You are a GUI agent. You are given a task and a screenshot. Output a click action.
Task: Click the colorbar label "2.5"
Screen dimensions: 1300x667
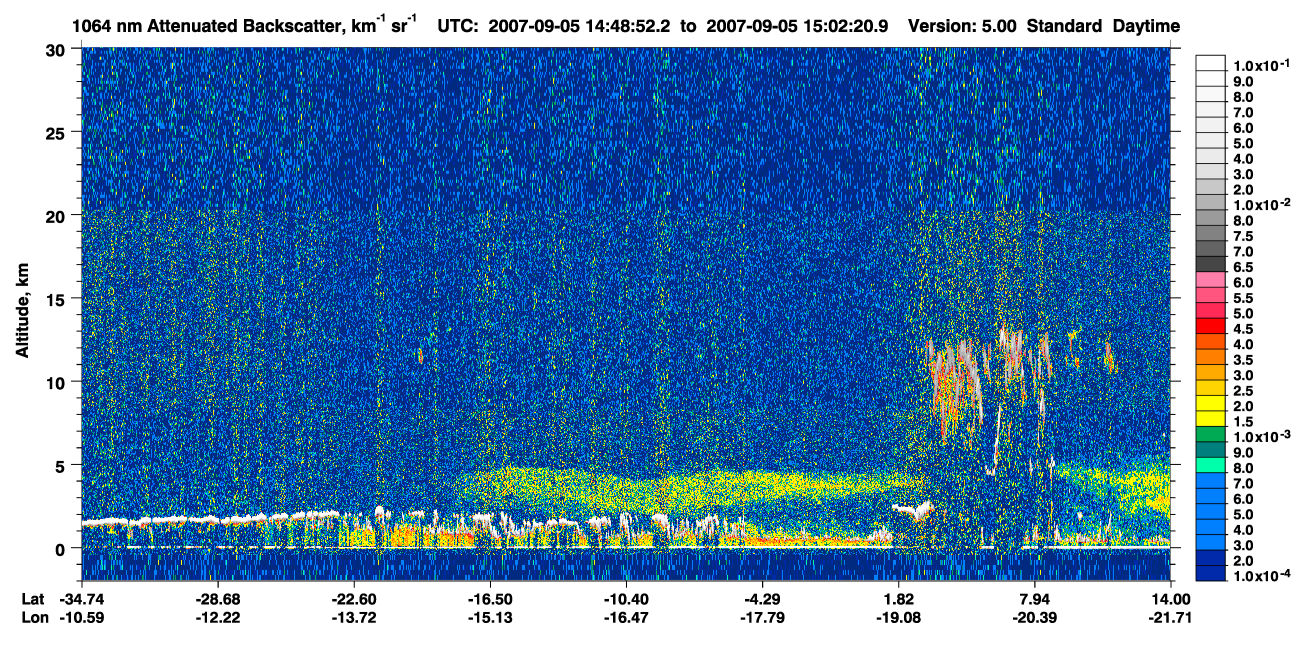pos(1243,391)
